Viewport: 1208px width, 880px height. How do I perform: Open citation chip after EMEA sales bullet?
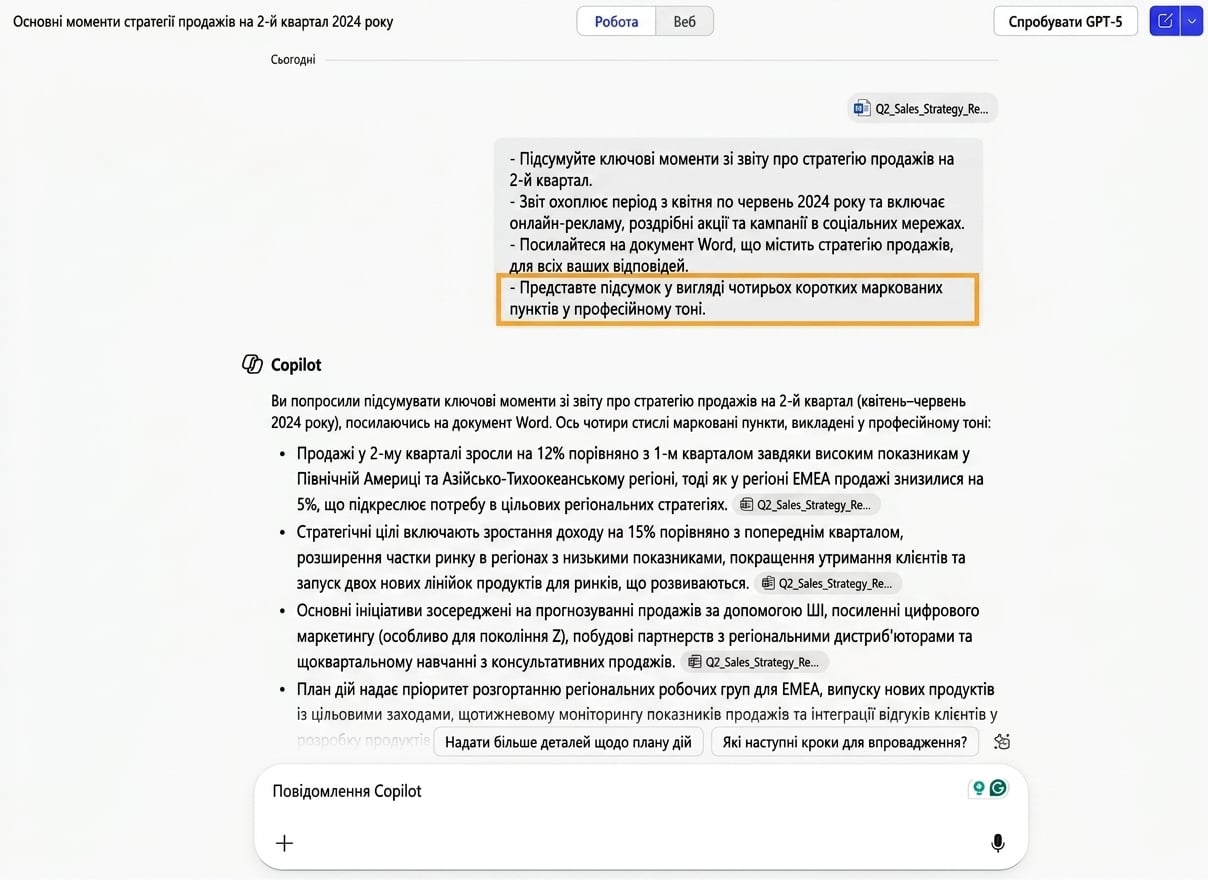(x=807, y=505)
